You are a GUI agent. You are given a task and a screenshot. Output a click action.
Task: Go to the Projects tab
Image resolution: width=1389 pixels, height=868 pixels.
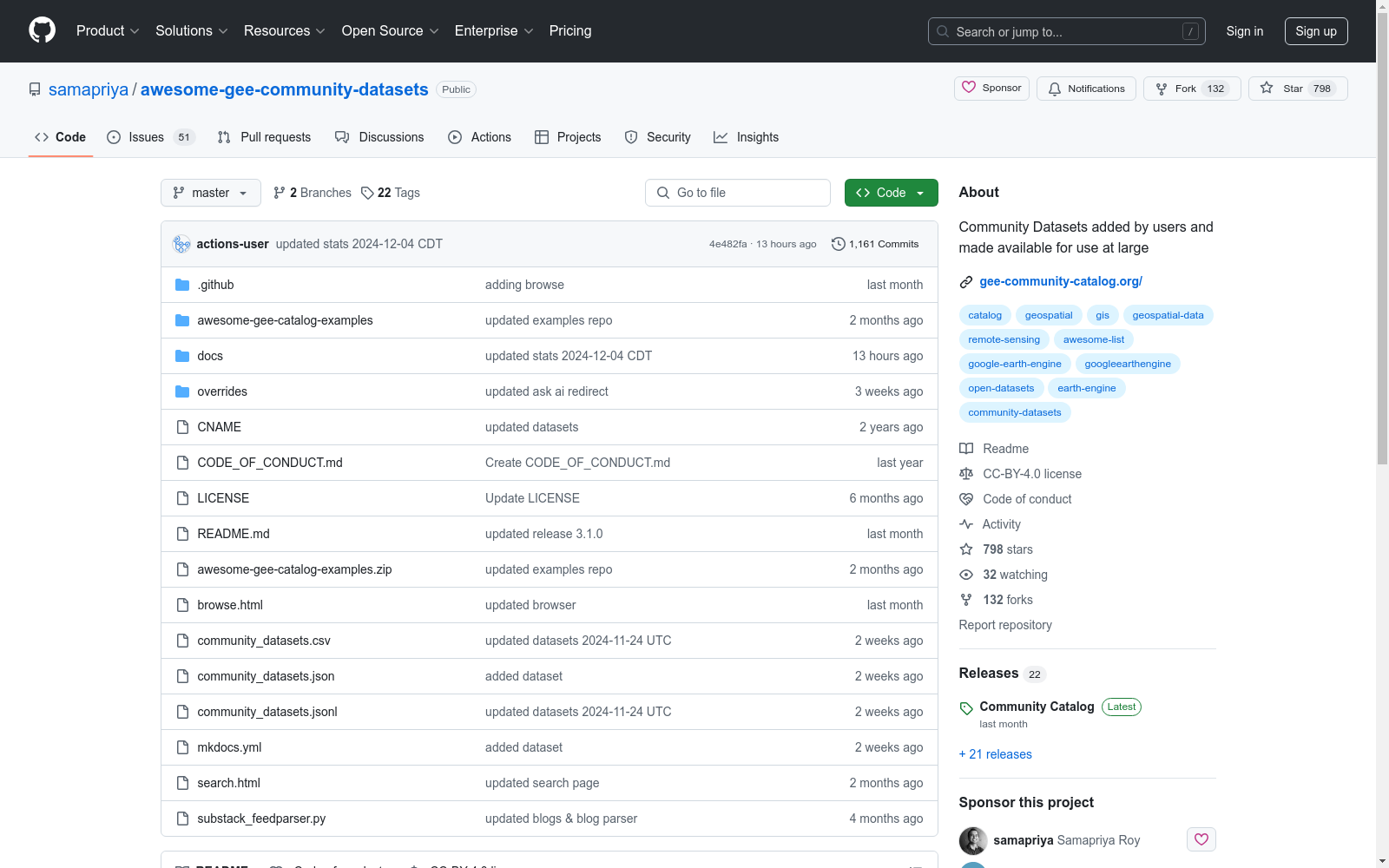[x=568, y=137]
